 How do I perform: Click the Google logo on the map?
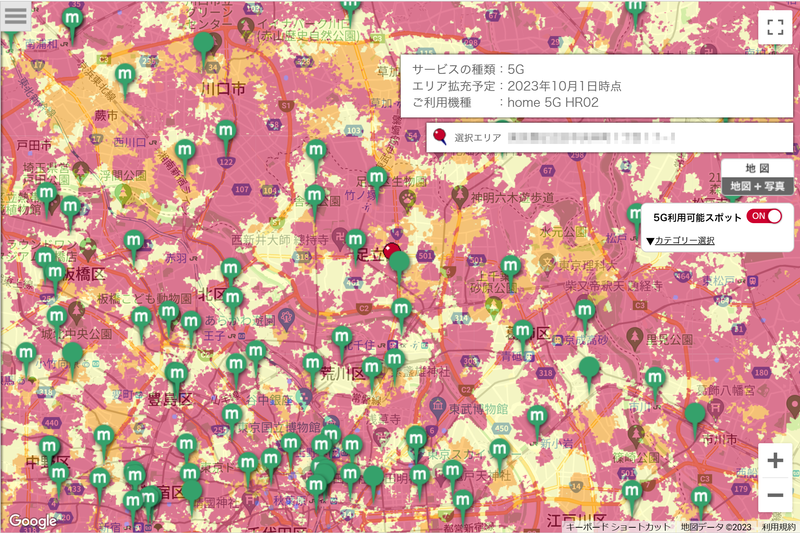(x=33, y=520)
